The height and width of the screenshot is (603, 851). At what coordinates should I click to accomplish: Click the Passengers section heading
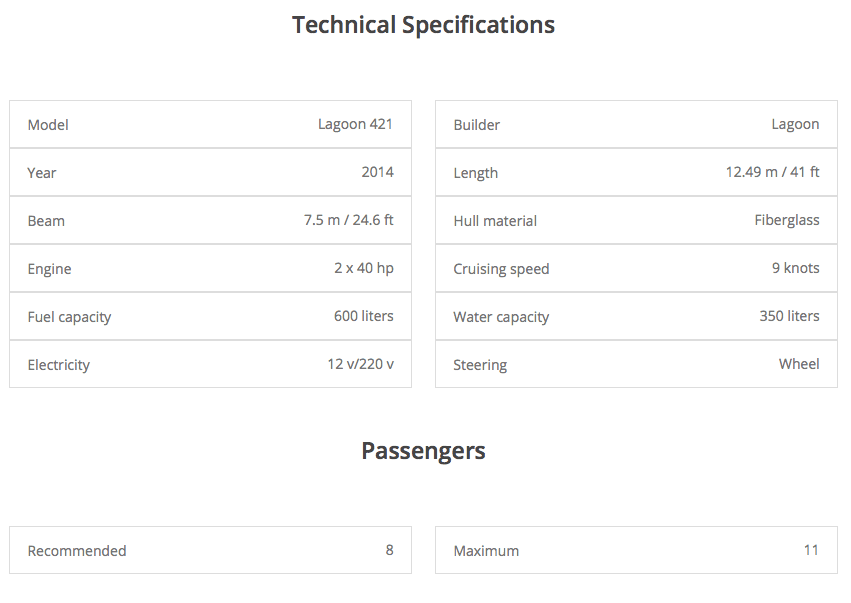click(x=423, y=451)
